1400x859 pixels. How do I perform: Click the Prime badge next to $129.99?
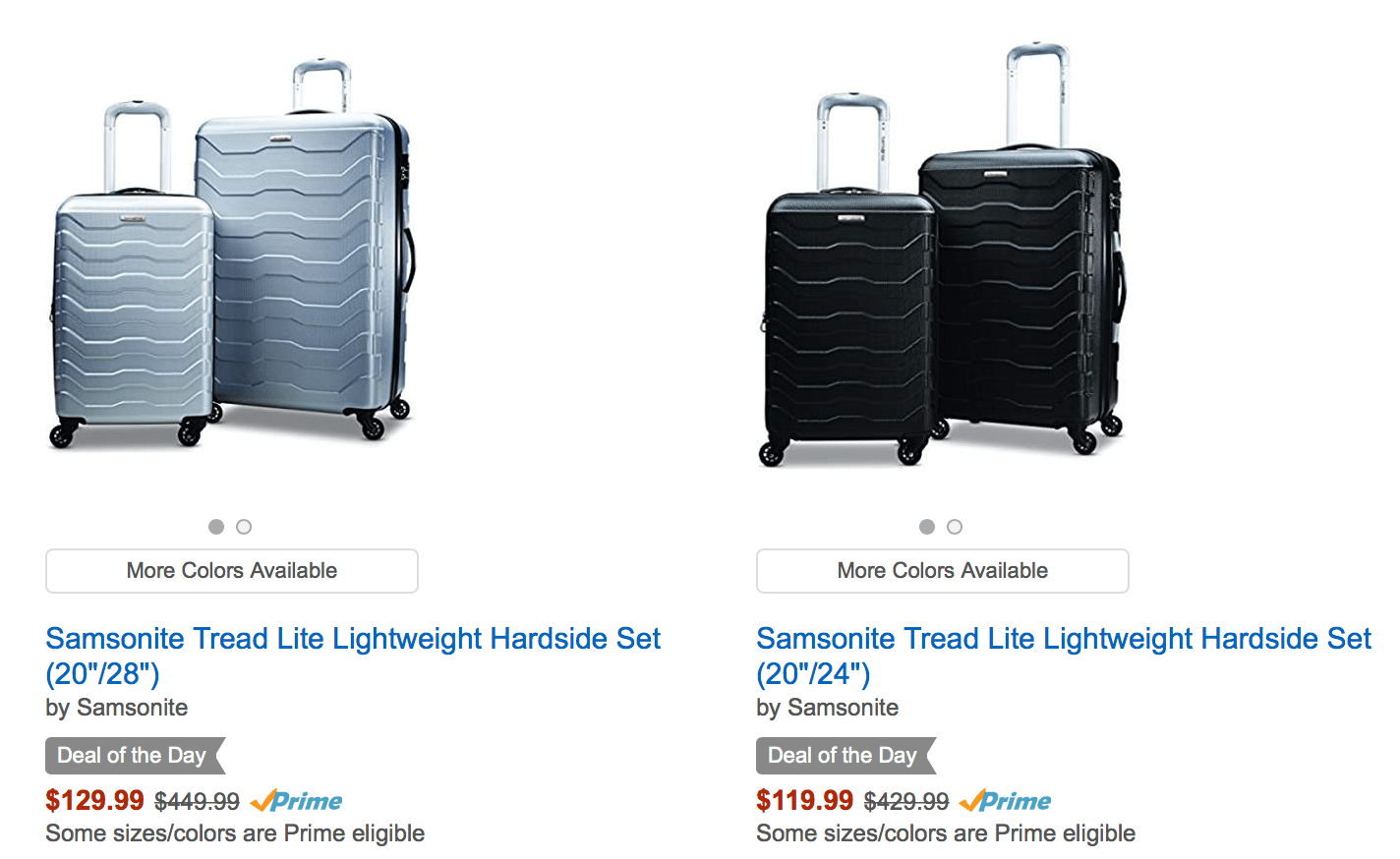click(x=298, y=801)
